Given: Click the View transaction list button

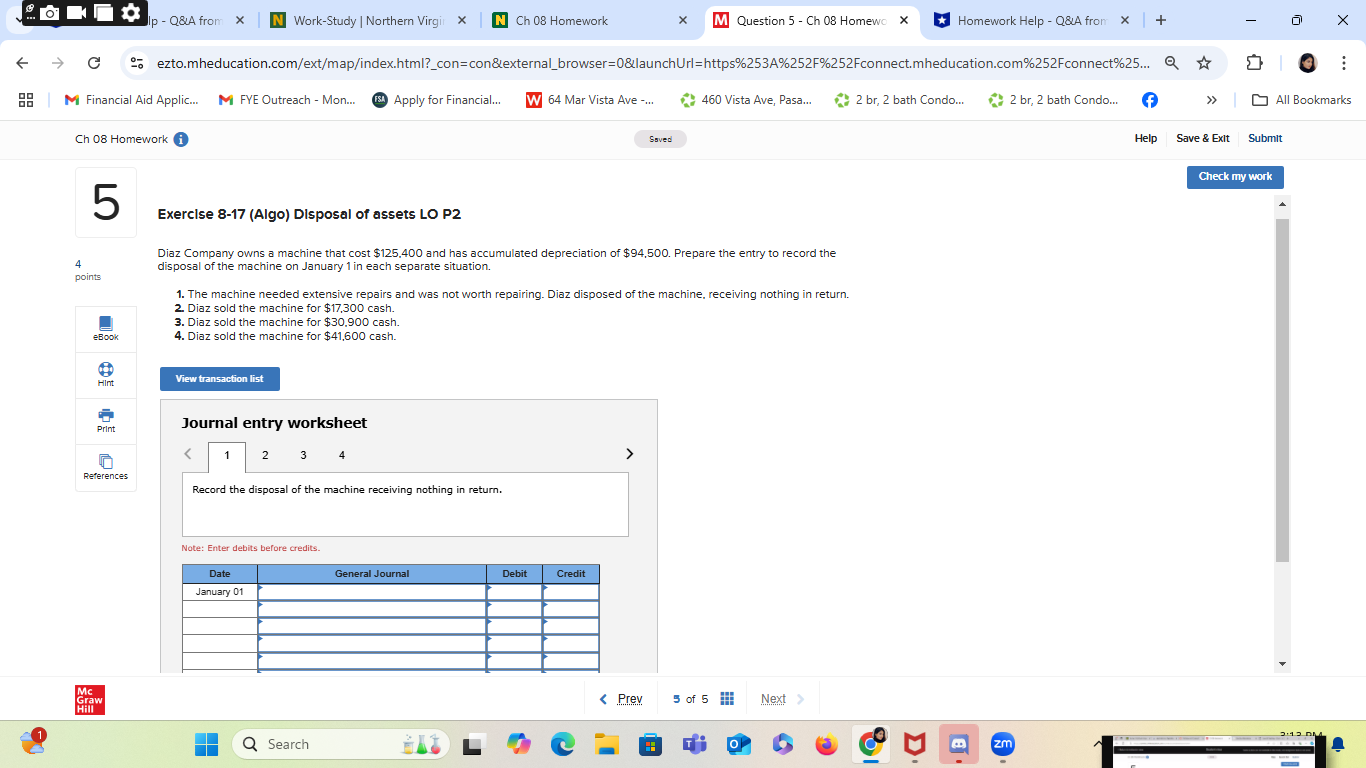Looking at the screenshot, I should [x=219, y=379].
